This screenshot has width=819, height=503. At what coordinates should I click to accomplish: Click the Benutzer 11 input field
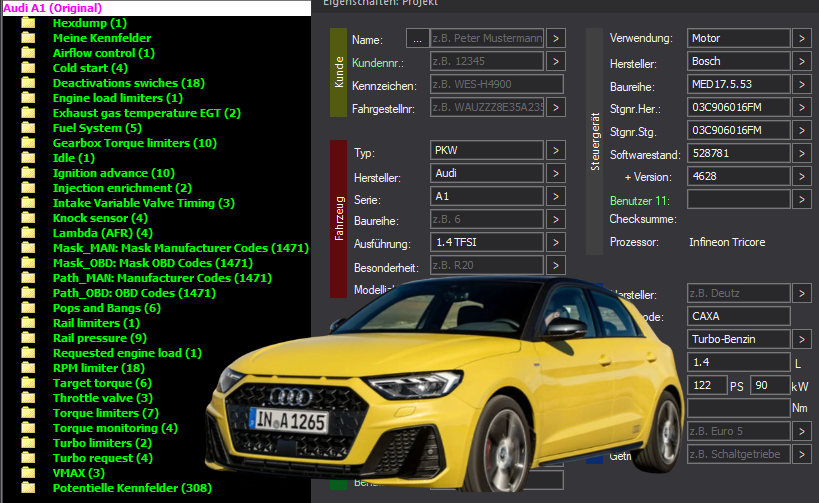point(739,199)
